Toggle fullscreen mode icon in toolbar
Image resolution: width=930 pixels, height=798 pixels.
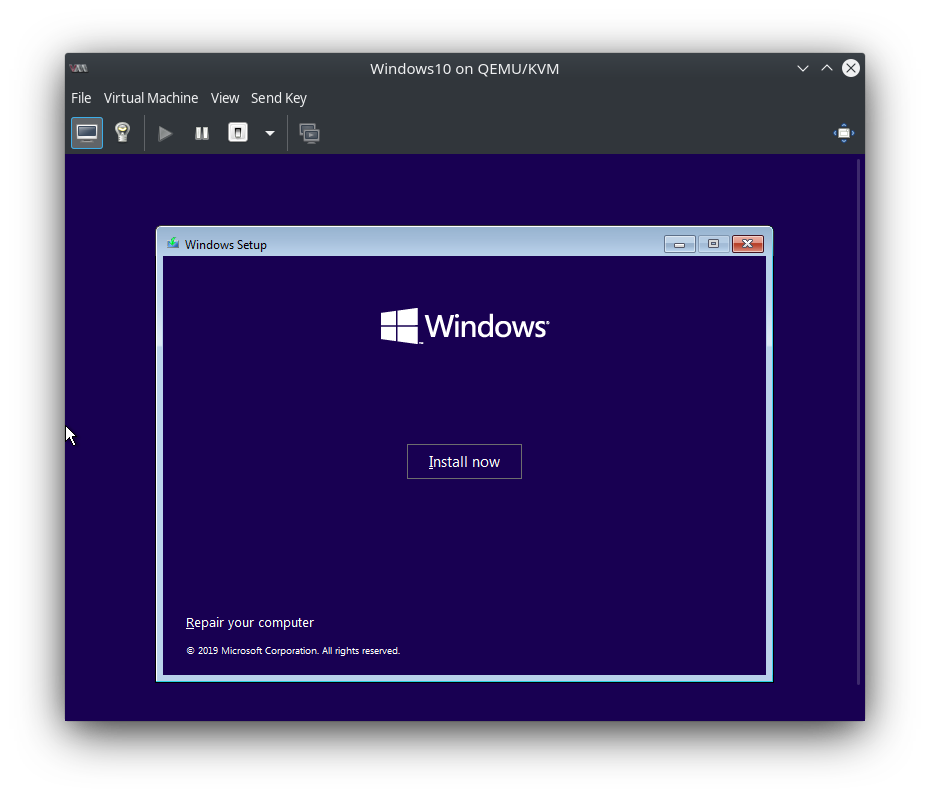tap(844, 133)
